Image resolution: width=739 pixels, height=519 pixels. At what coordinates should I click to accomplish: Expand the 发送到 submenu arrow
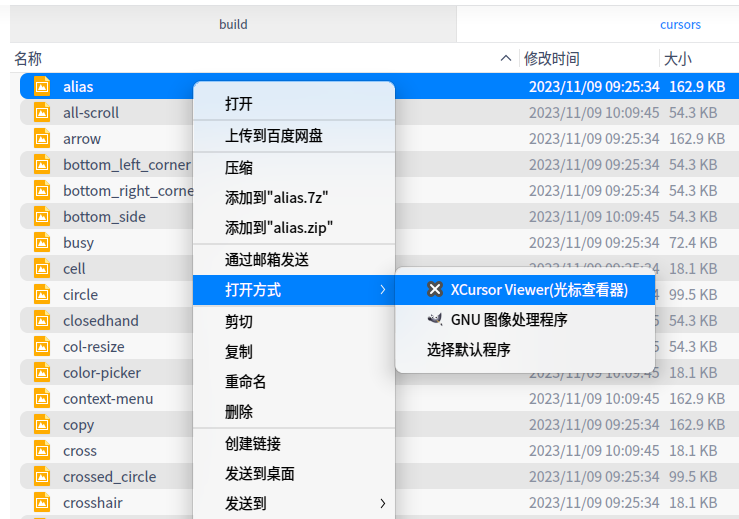(382, 503)
